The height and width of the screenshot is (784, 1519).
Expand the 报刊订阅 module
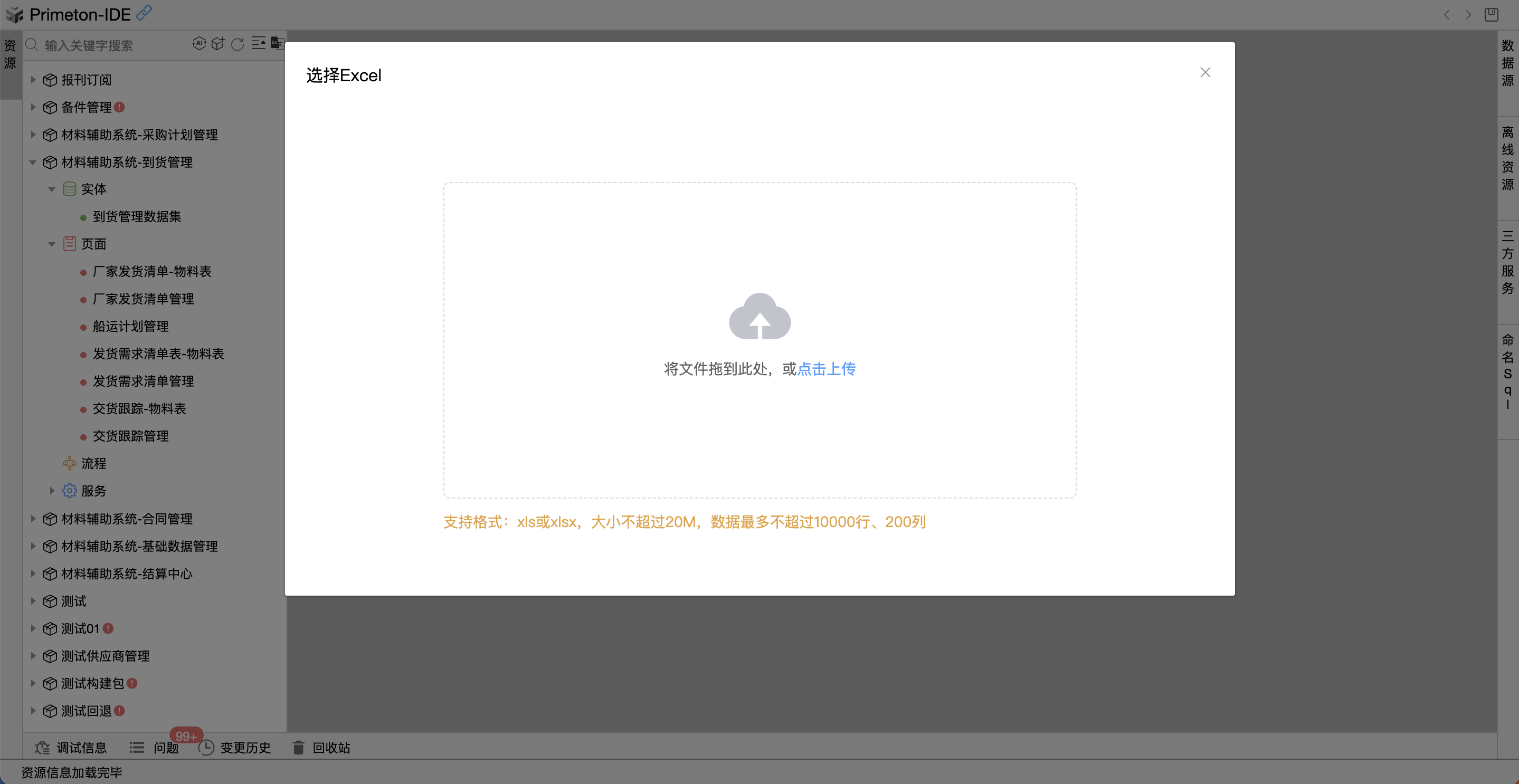pos(33,80)
